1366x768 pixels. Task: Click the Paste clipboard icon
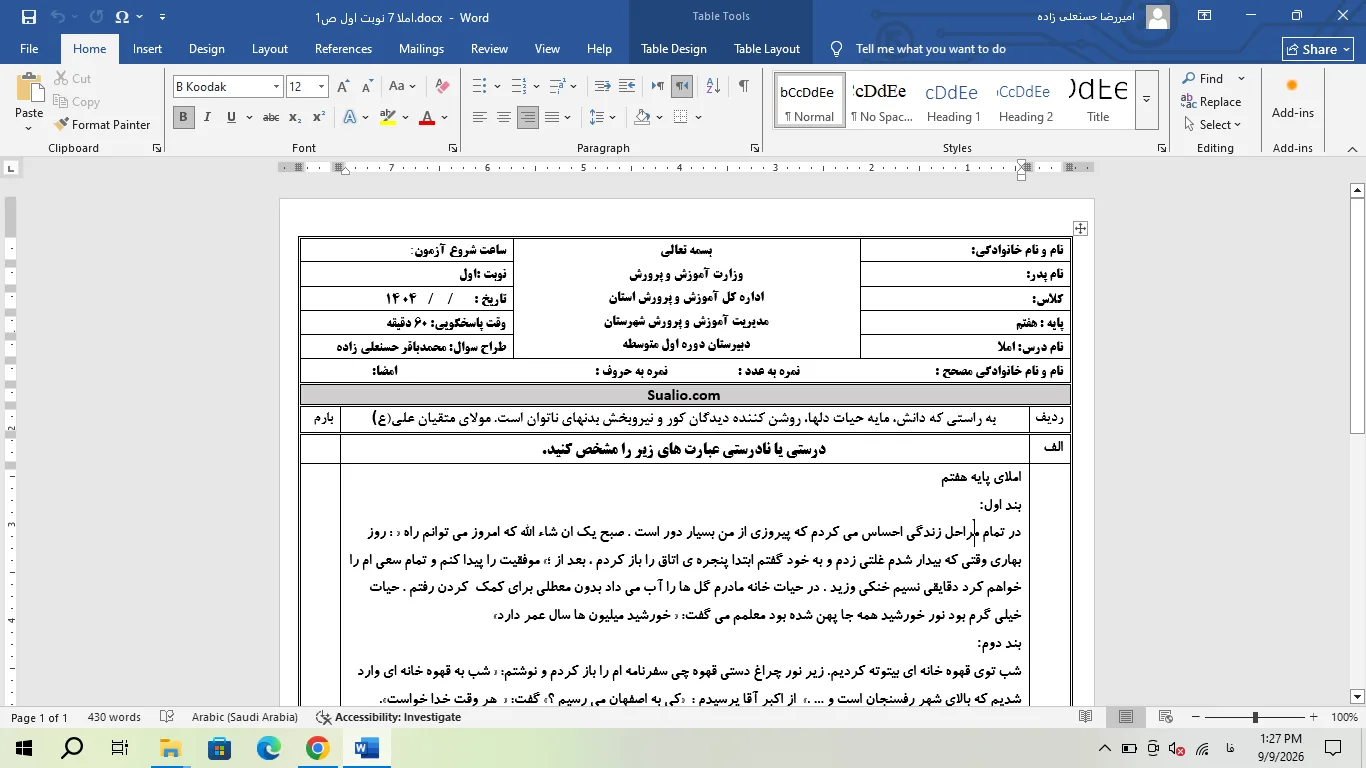[29, 88]
